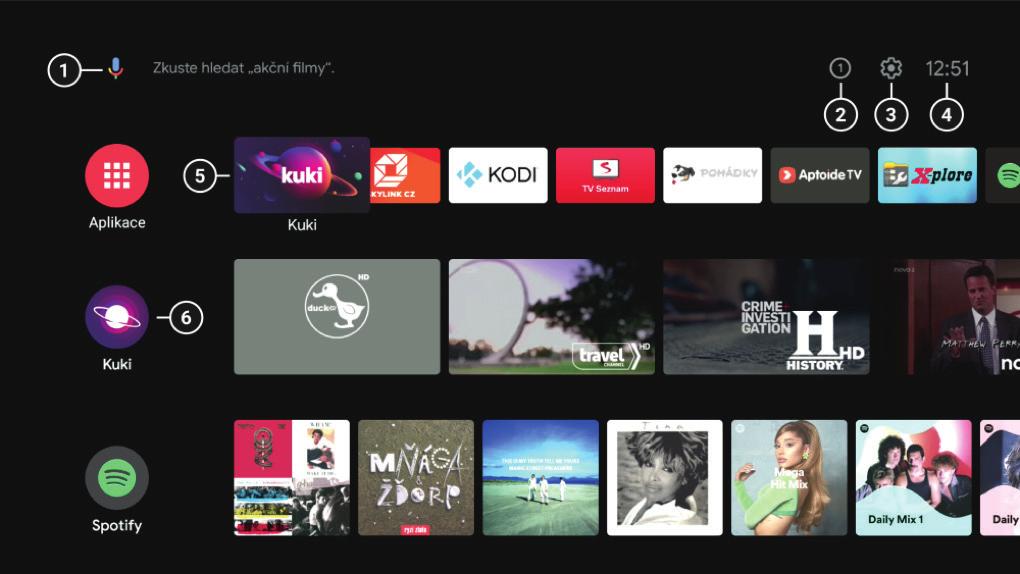Viewport: 1020px width, 574px height.
Task: Launch Aptoide TV app
Action: tap(820, 175)
